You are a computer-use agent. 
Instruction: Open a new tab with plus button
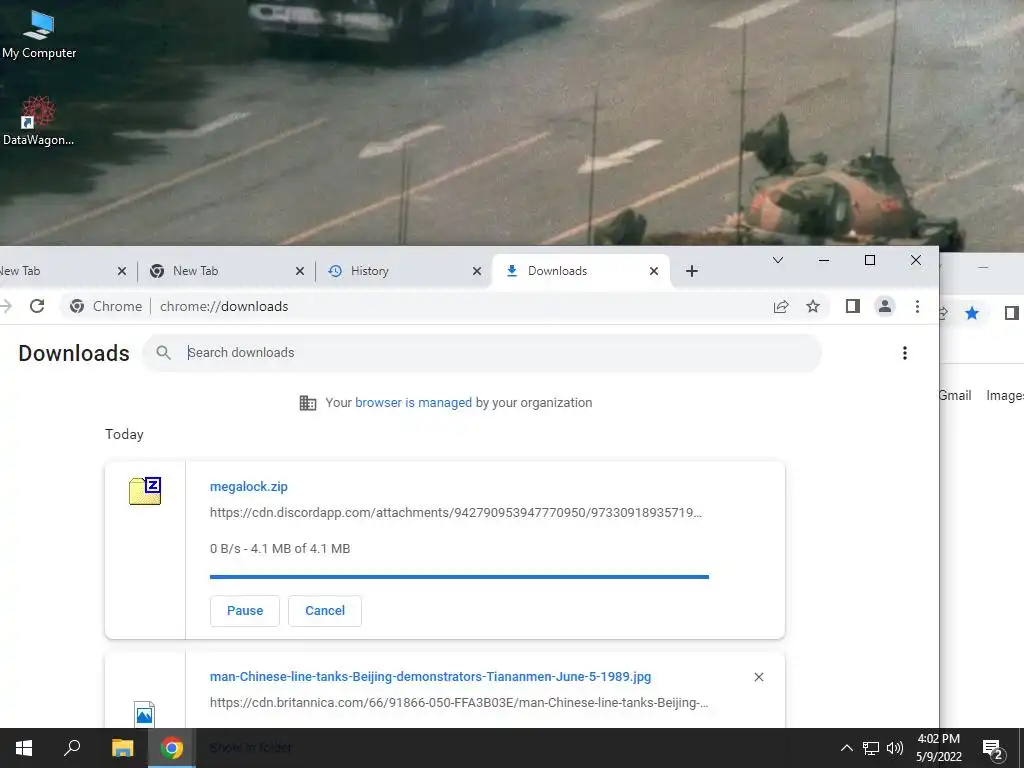(x=692, y=271)
